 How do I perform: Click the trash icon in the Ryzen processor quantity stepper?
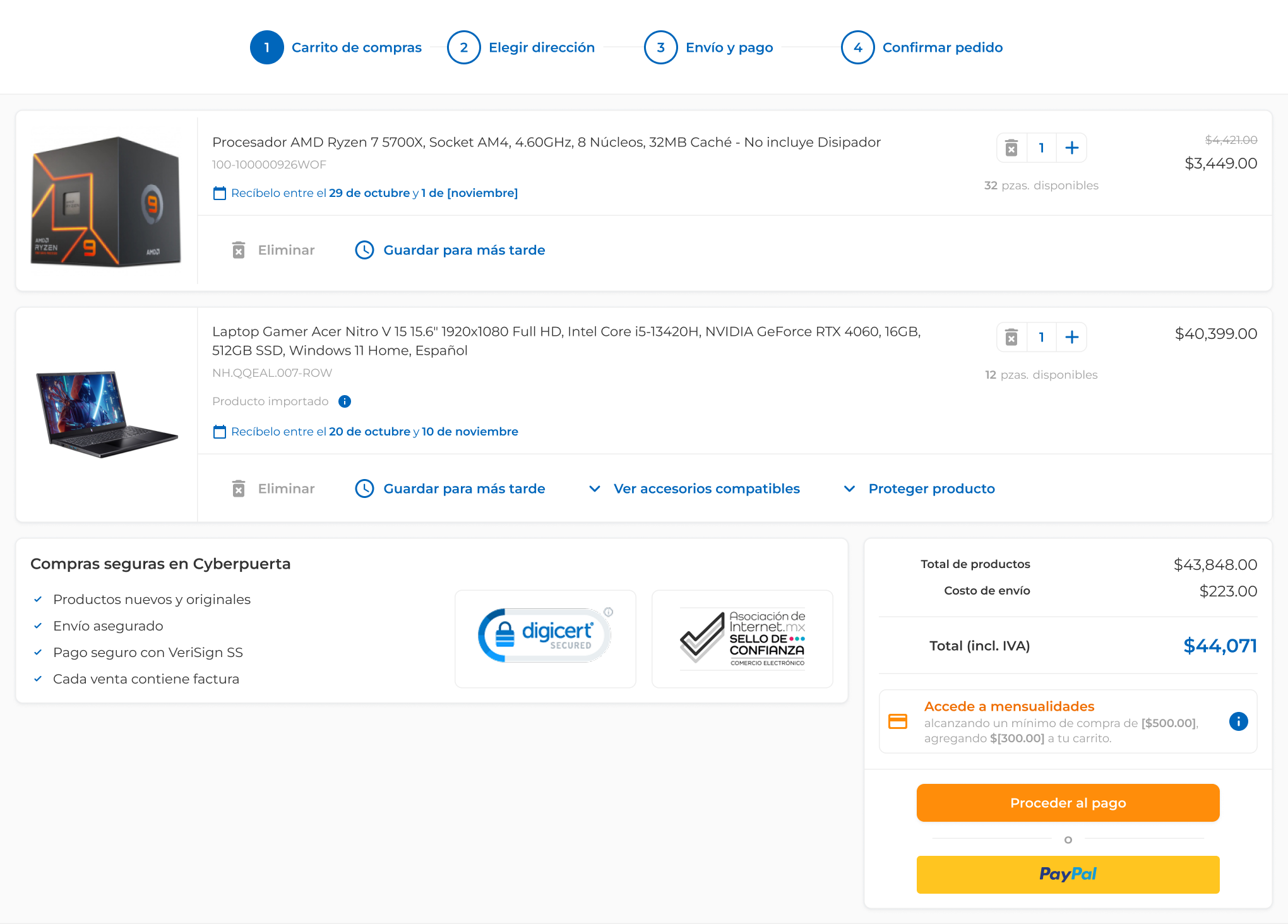pyautogui.click(x=1012, y=147)
